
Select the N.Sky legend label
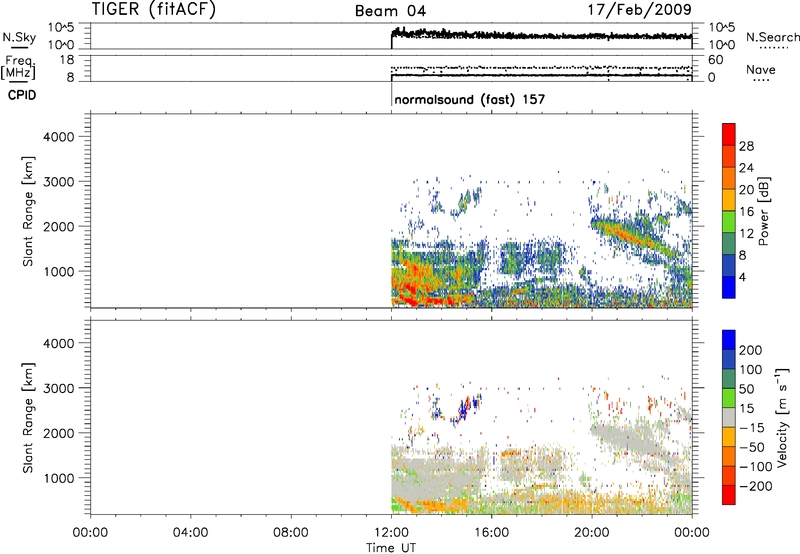pos(19,37)
